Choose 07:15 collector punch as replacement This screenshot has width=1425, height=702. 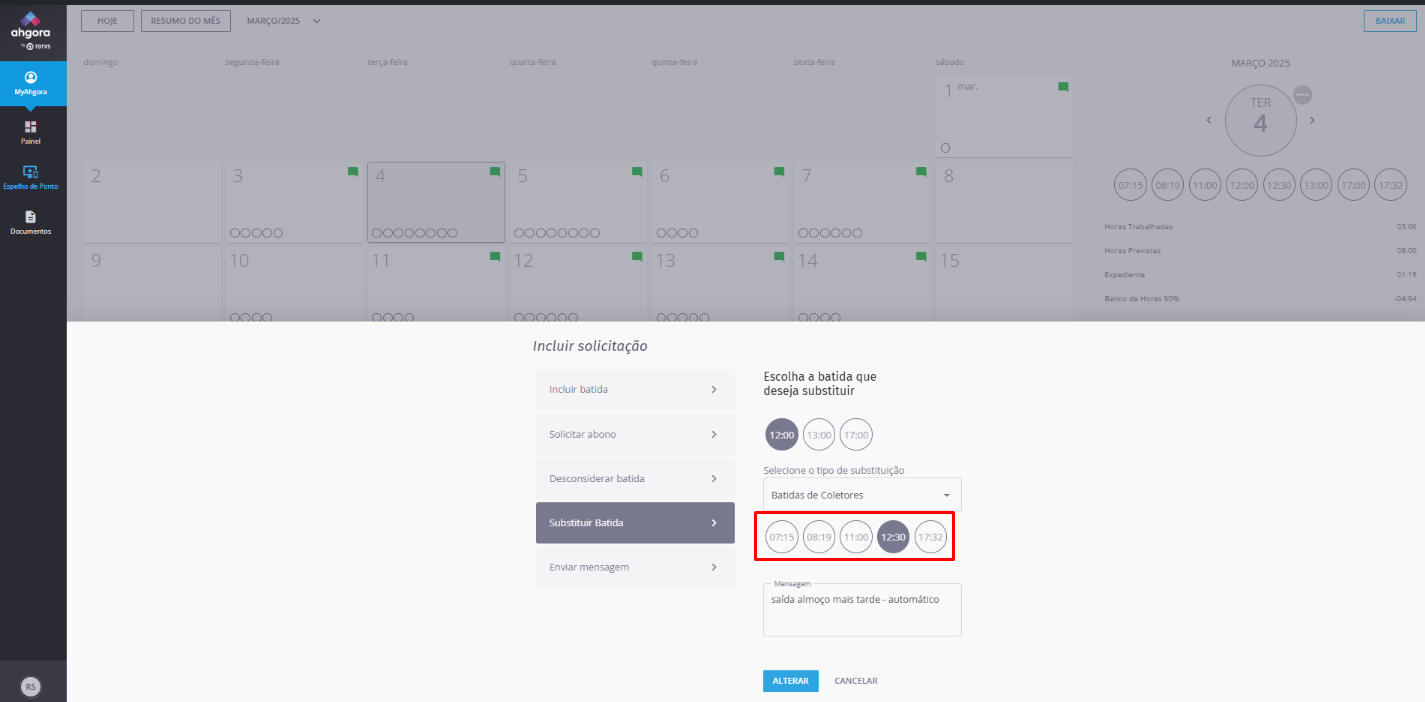tap(782, 537)
